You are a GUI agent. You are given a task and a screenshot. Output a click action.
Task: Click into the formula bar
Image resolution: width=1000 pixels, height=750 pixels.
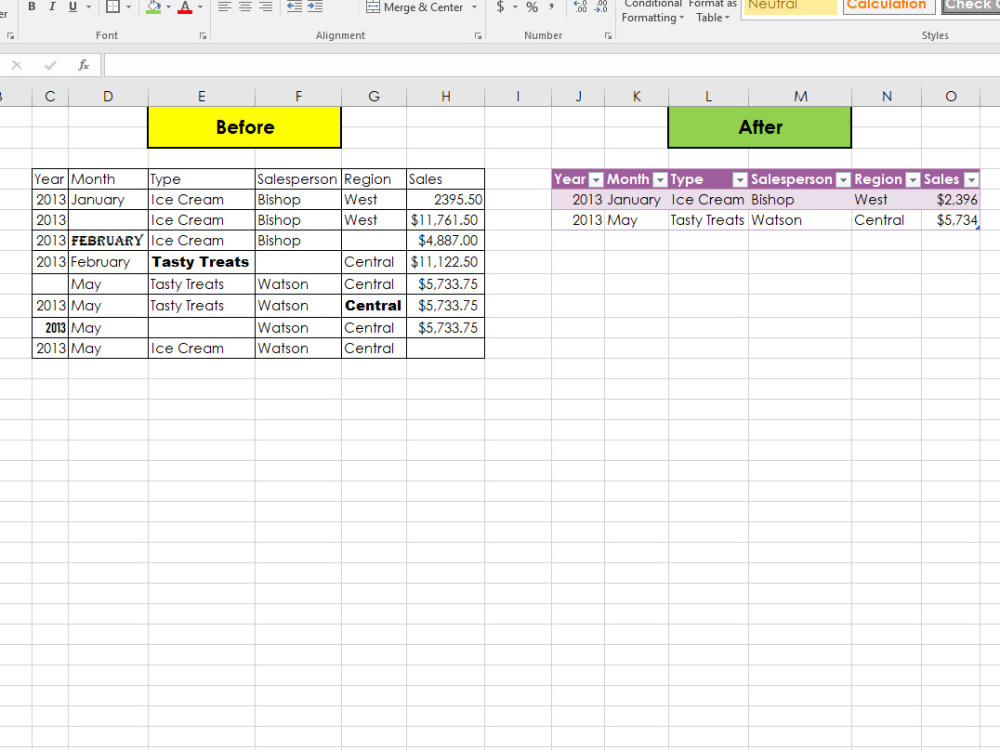pyautogui.click(x=552, y=65)
